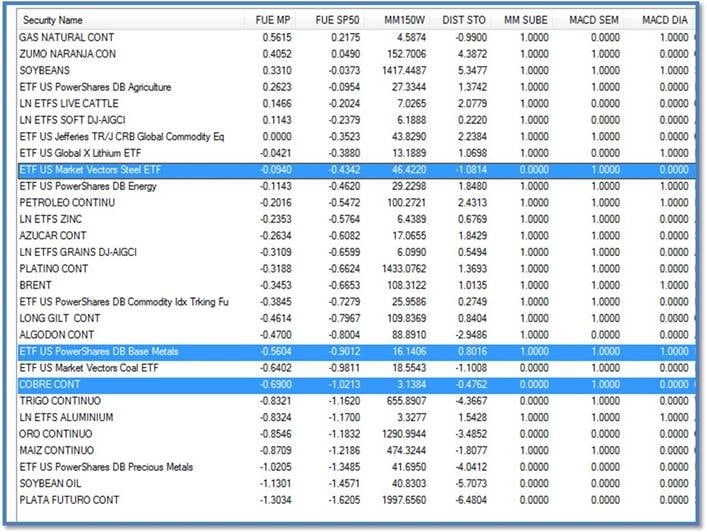Select PowerShares DB Commodity Idx Trking row

pyautogui.click(x=356, y=302)
